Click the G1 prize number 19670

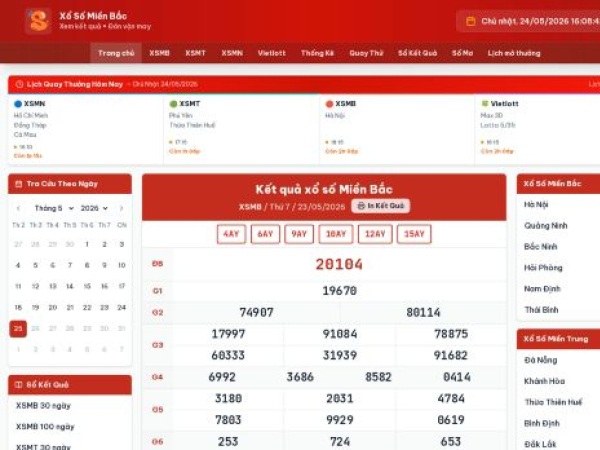pos(339,291)
